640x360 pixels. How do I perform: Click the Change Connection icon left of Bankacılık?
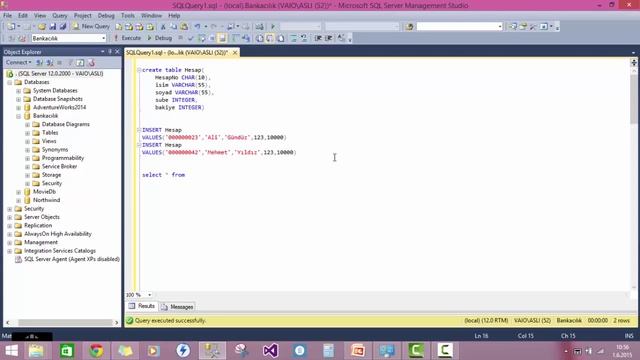point(22,38)
